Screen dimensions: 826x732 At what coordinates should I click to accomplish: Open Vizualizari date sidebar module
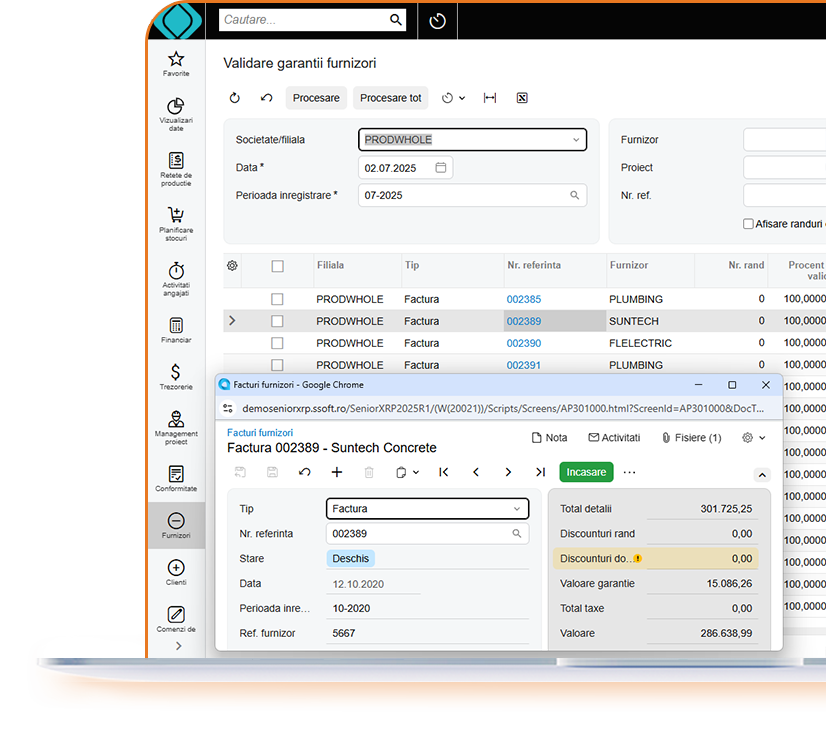[x=176, y=114]
